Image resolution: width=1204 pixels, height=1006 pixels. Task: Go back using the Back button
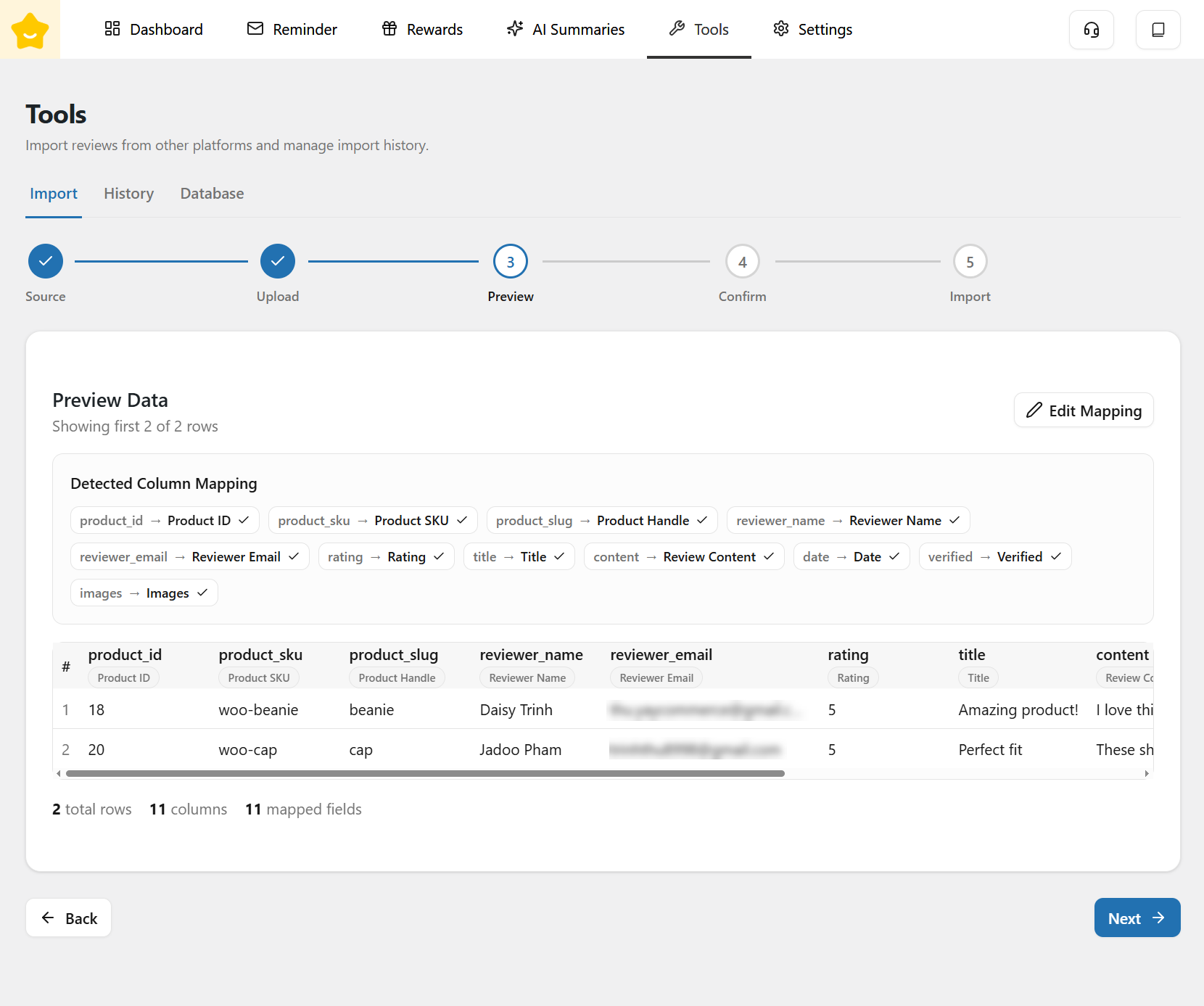pos(69,918)
